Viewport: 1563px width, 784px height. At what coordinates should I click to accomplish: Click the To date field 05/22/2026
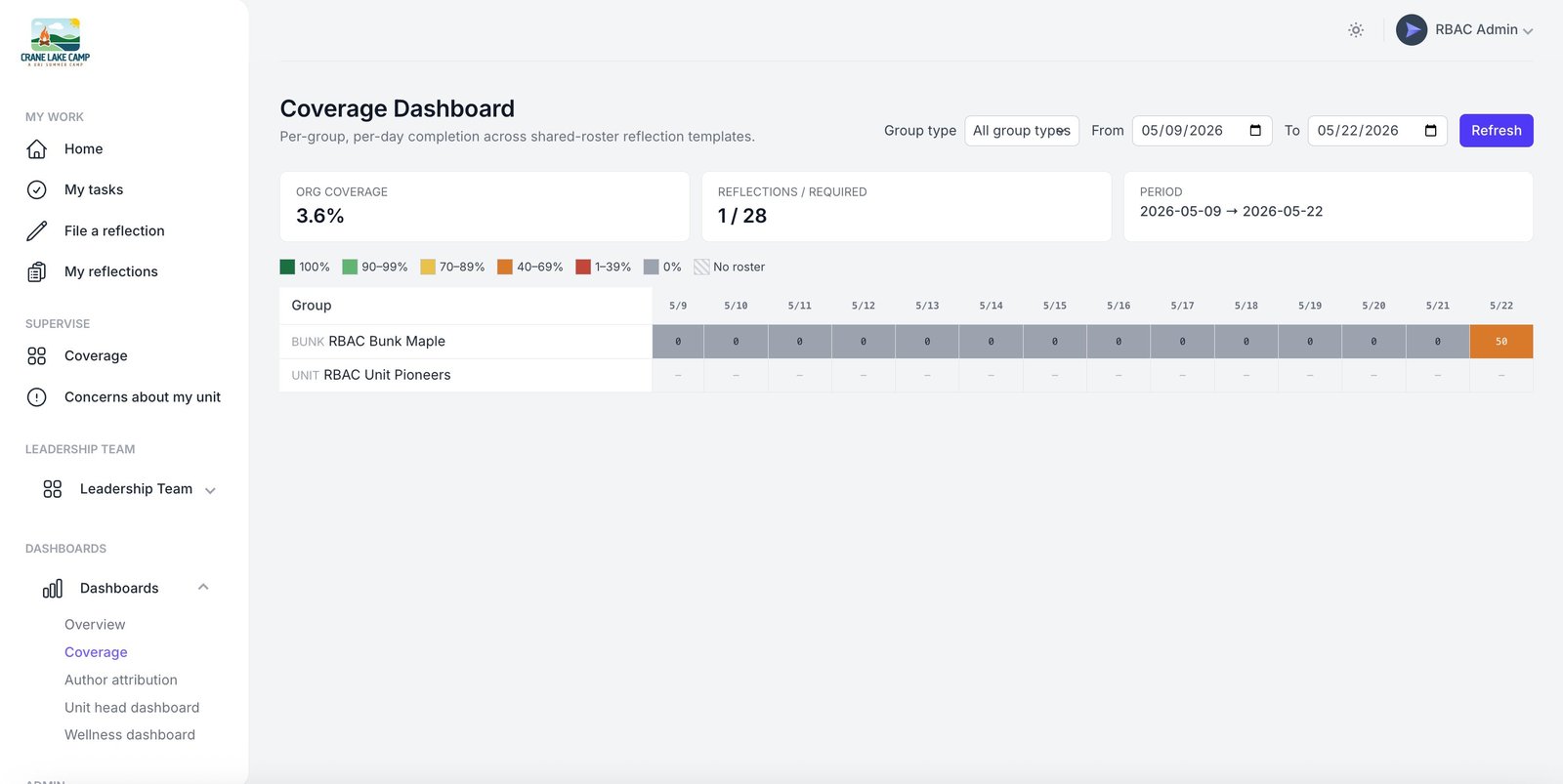click(1377, 131)
